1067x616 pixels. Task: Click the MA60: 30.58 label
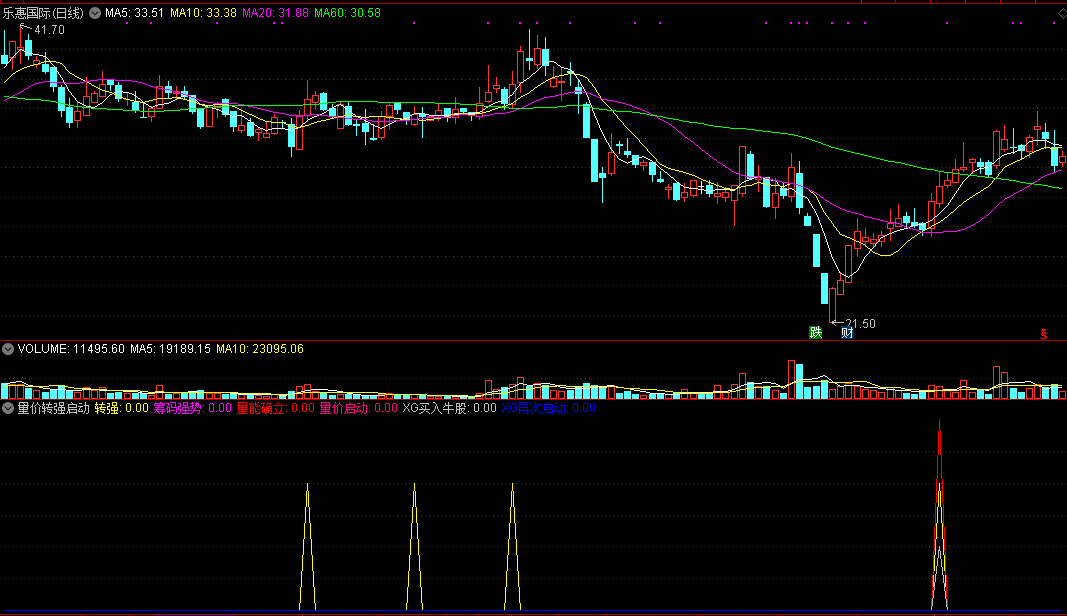coord(348,13)
